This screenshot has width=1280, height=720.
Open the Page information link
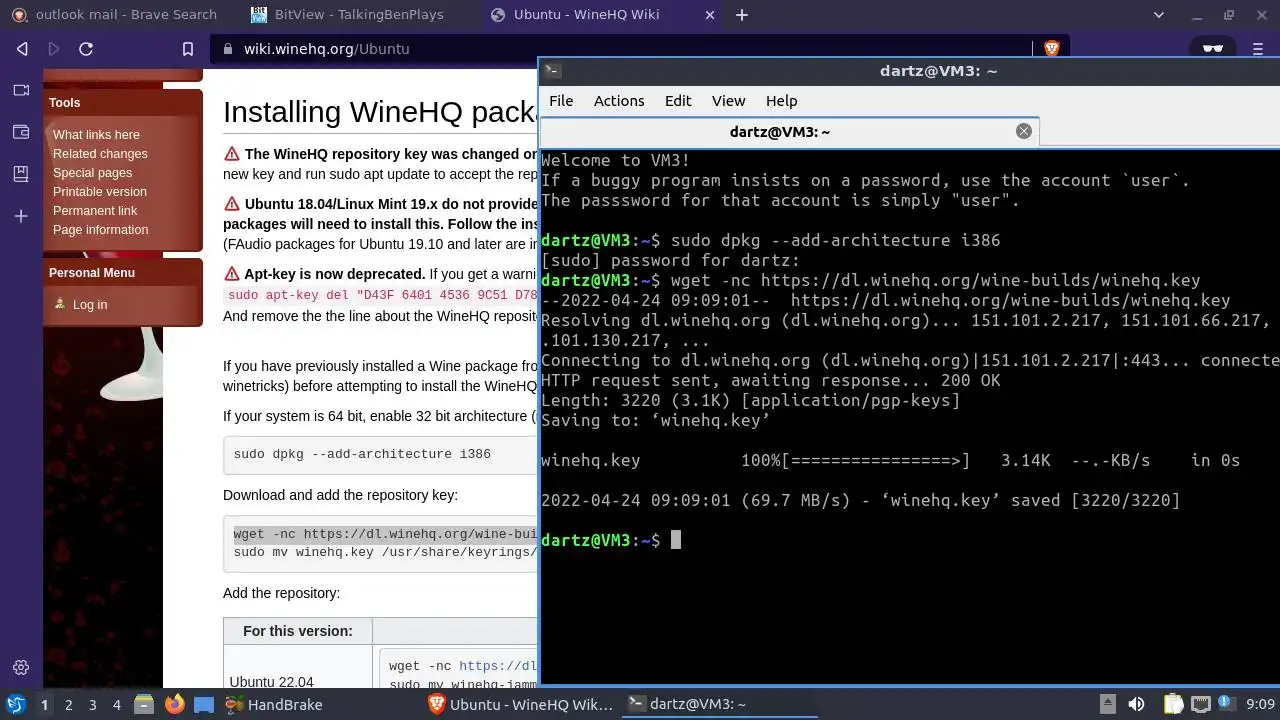pos(100,230)
